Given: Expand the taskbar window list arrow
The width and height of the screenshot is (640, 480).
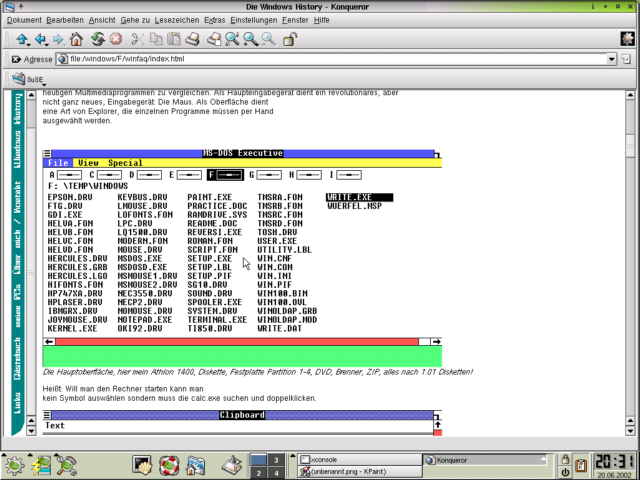Looking at the screenshot, I should [293, 456].
